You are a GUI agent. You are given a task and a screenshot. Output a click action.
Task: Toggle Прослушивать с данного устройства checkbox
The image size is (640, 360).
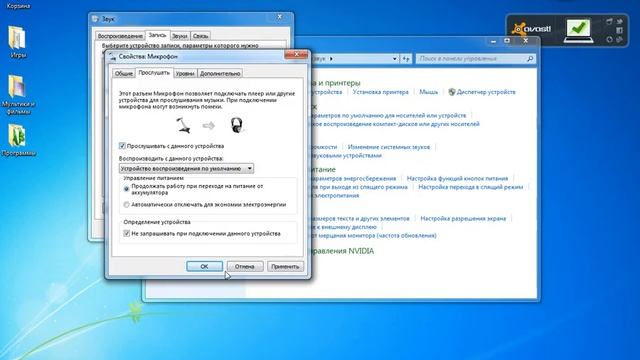[x=122, y=146]
